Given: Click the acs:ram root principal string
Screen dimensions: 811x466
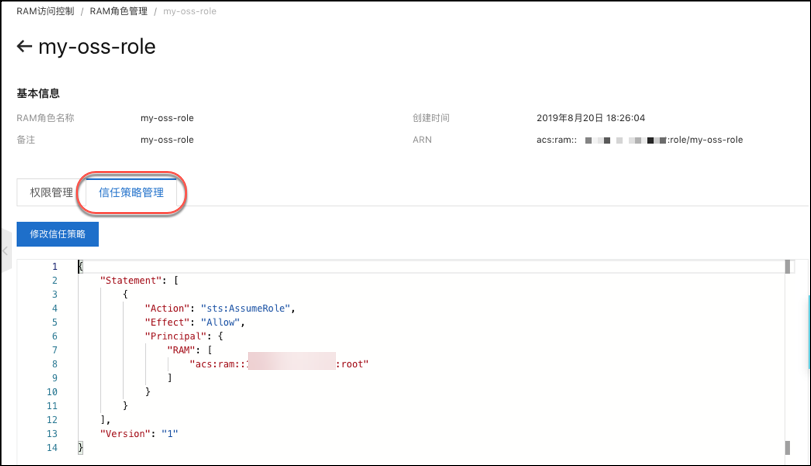Looking at the screenshot, I should click(x=279, y=364).
